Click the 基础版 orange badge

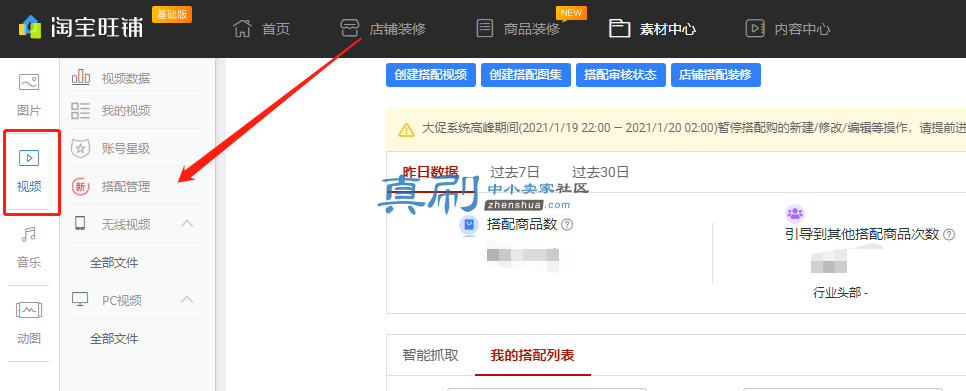coord(172,15)
